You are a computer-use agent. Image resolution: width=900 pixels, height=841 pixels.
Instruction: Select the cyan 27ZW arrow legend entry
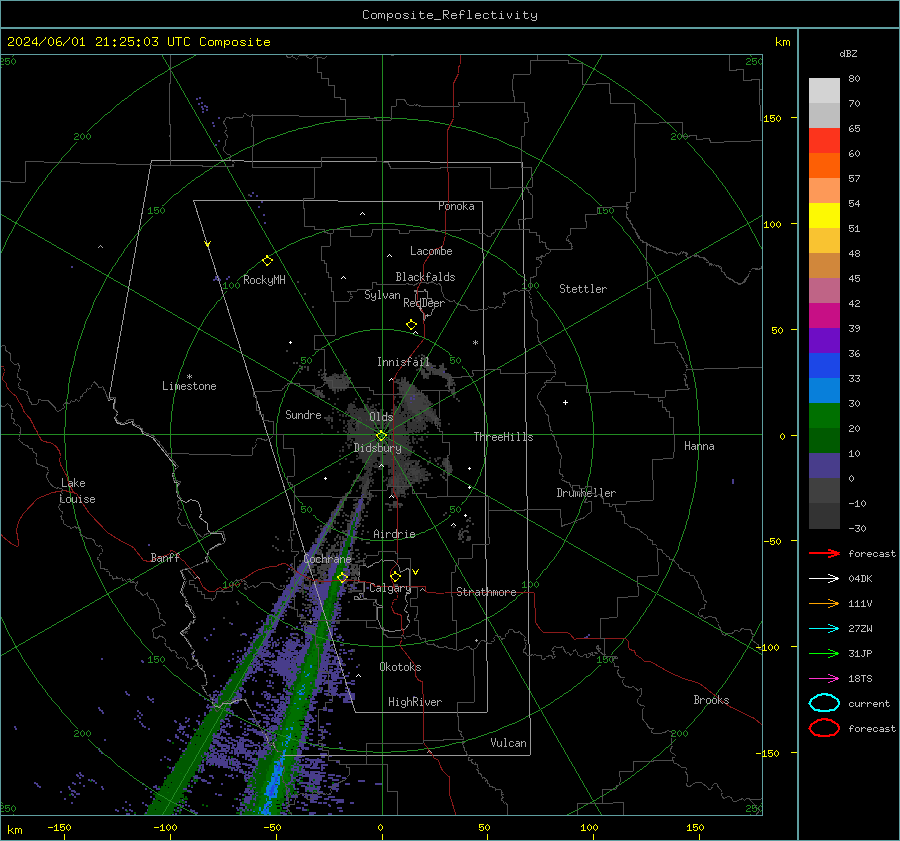coord(824,629)
